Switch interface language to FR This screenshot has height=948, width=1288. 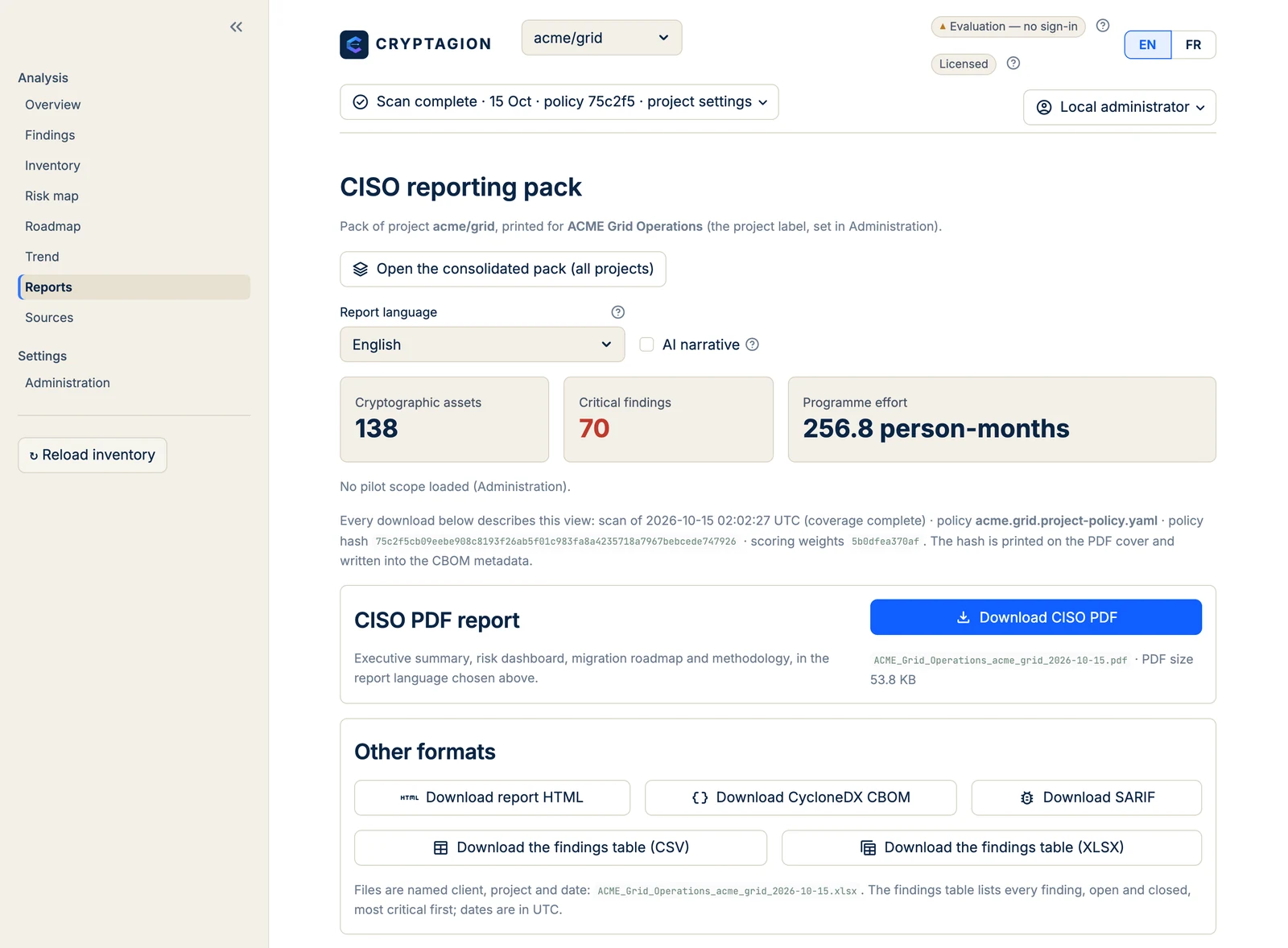pyautogui.click(x=1193, y=45)
